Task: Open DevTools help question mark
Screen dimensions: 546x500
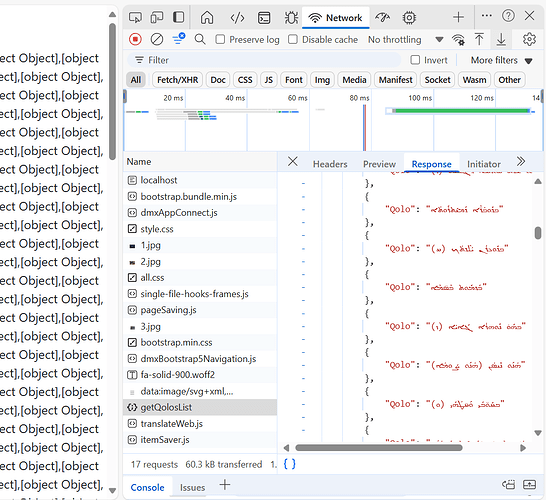Action: [x=508, y=16]
